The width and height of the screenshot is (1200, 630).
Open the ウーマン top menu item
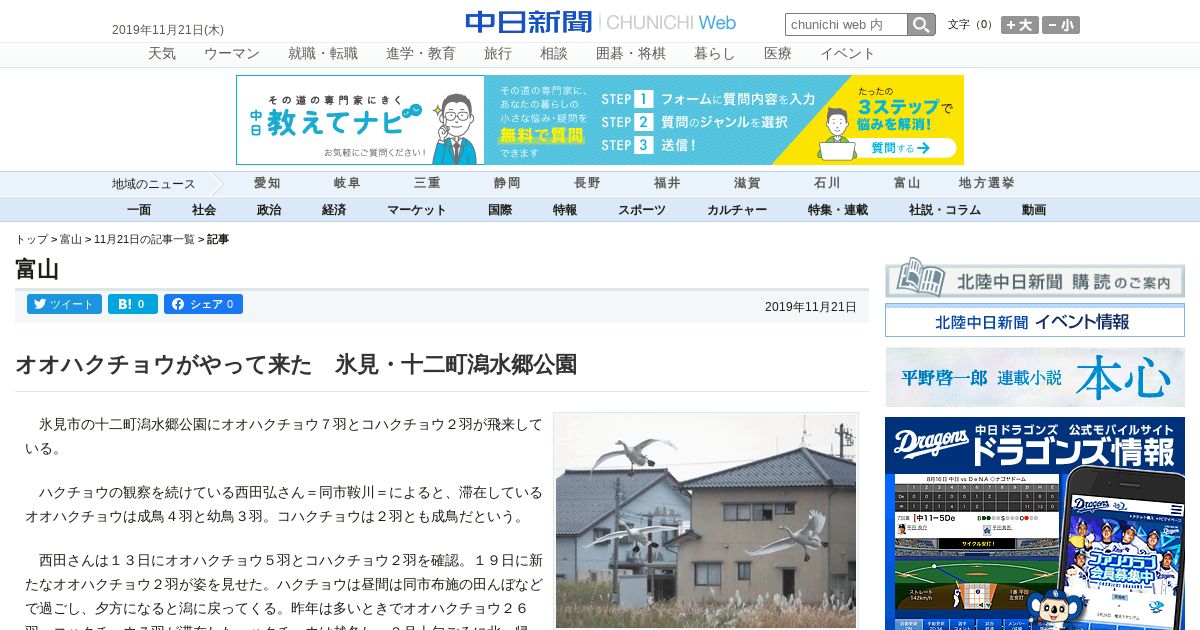click(x=232, y=54)
